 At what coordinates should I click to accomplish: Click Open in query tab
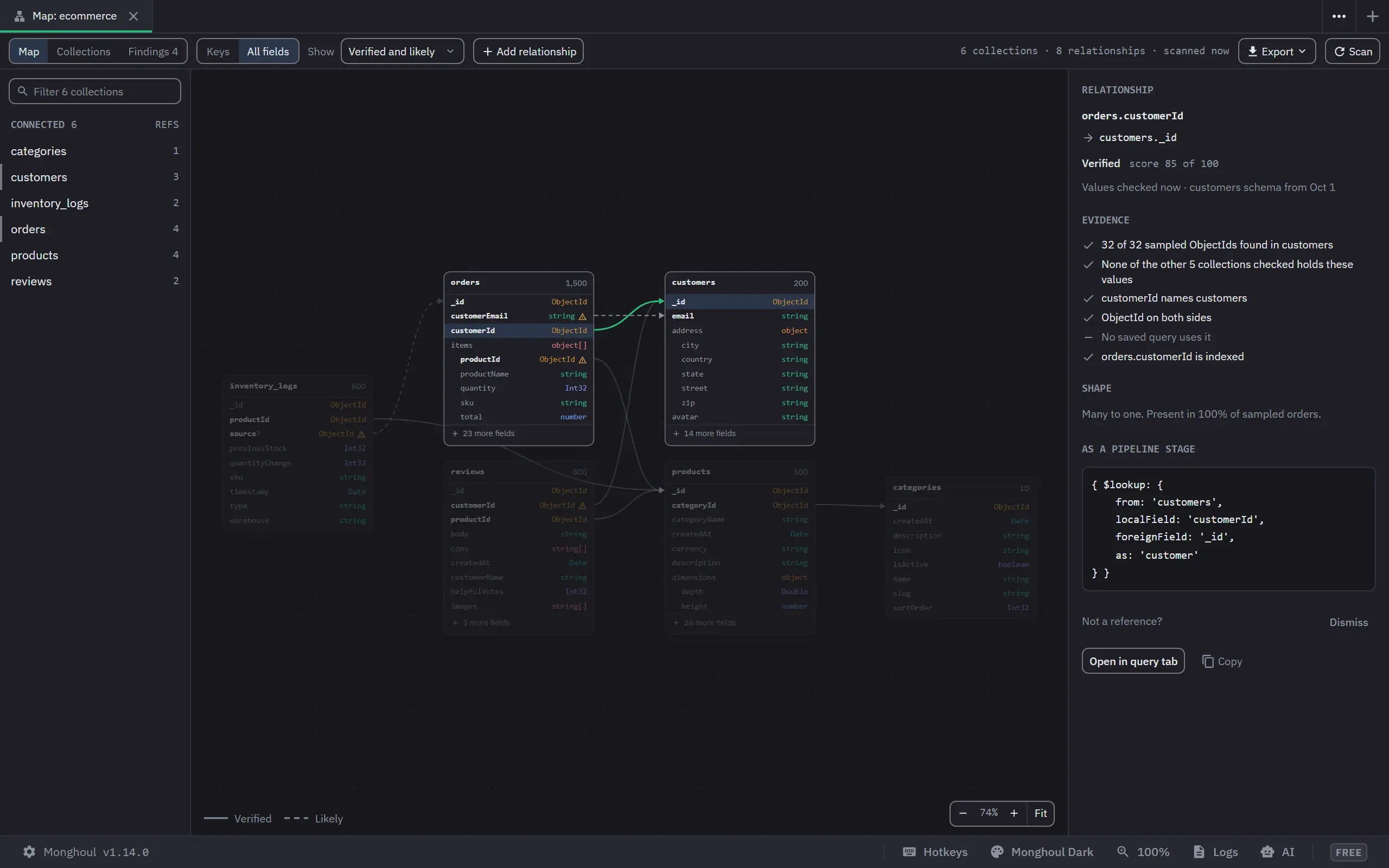coord(1133,661)
